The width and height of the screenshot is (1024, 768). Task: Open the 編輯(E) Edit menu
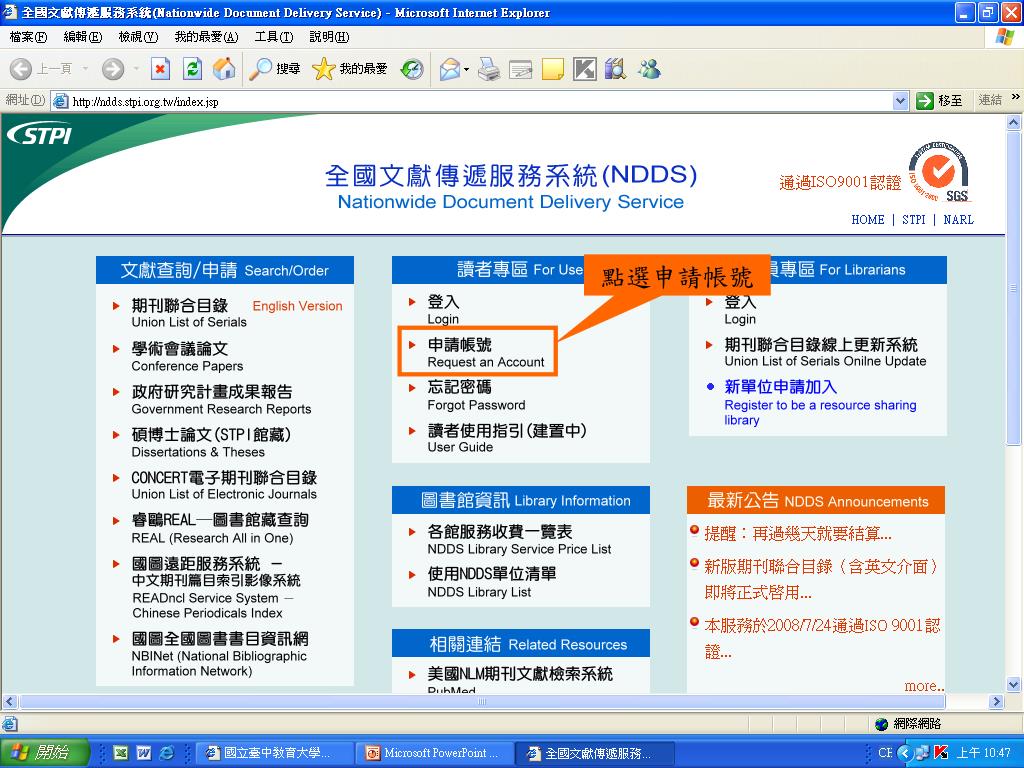point(82,37)
